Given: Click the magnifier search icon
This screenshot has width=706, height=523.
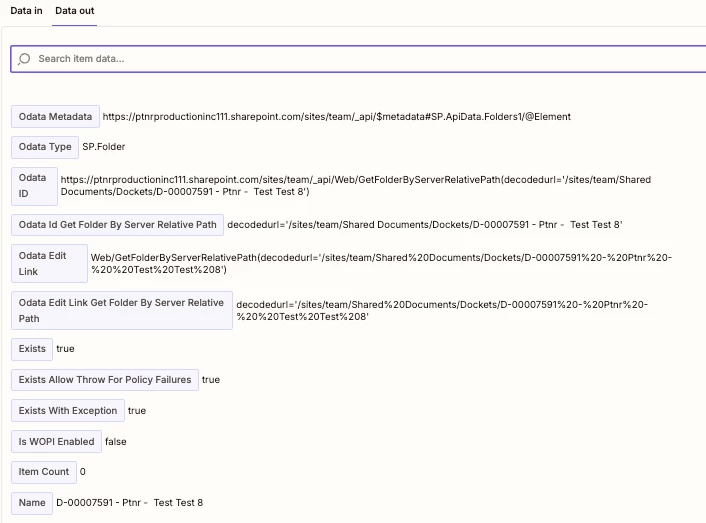Looking at the screenshot, I should [24, 59].
